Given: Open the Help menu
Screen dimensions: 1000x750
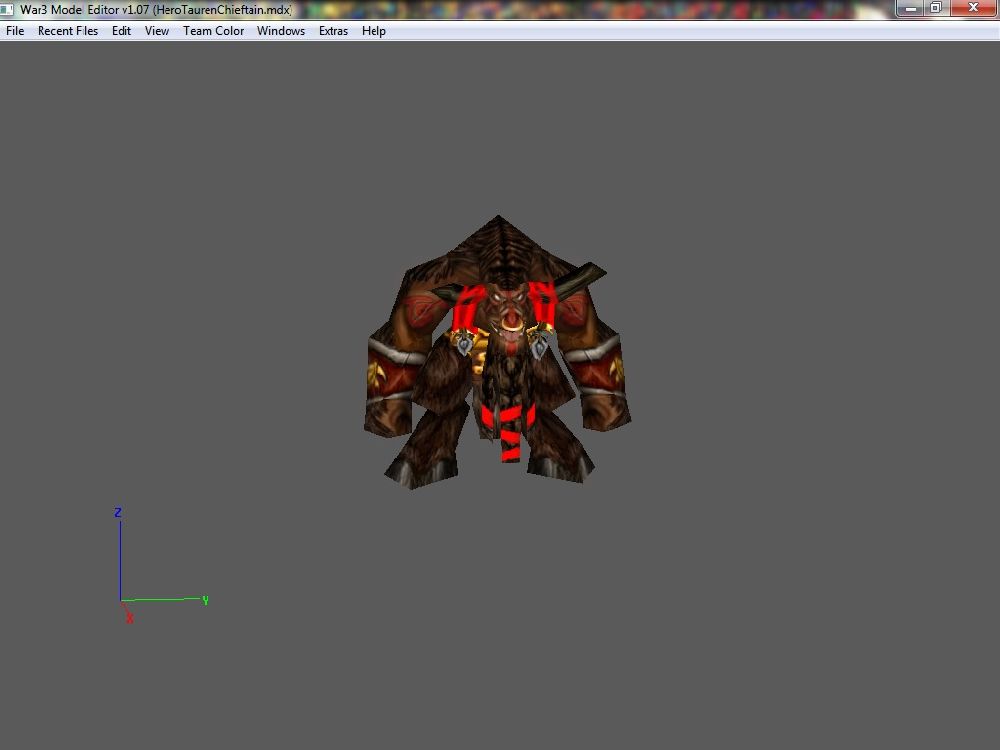Looking at the screenshot, I should coord(373,31).
